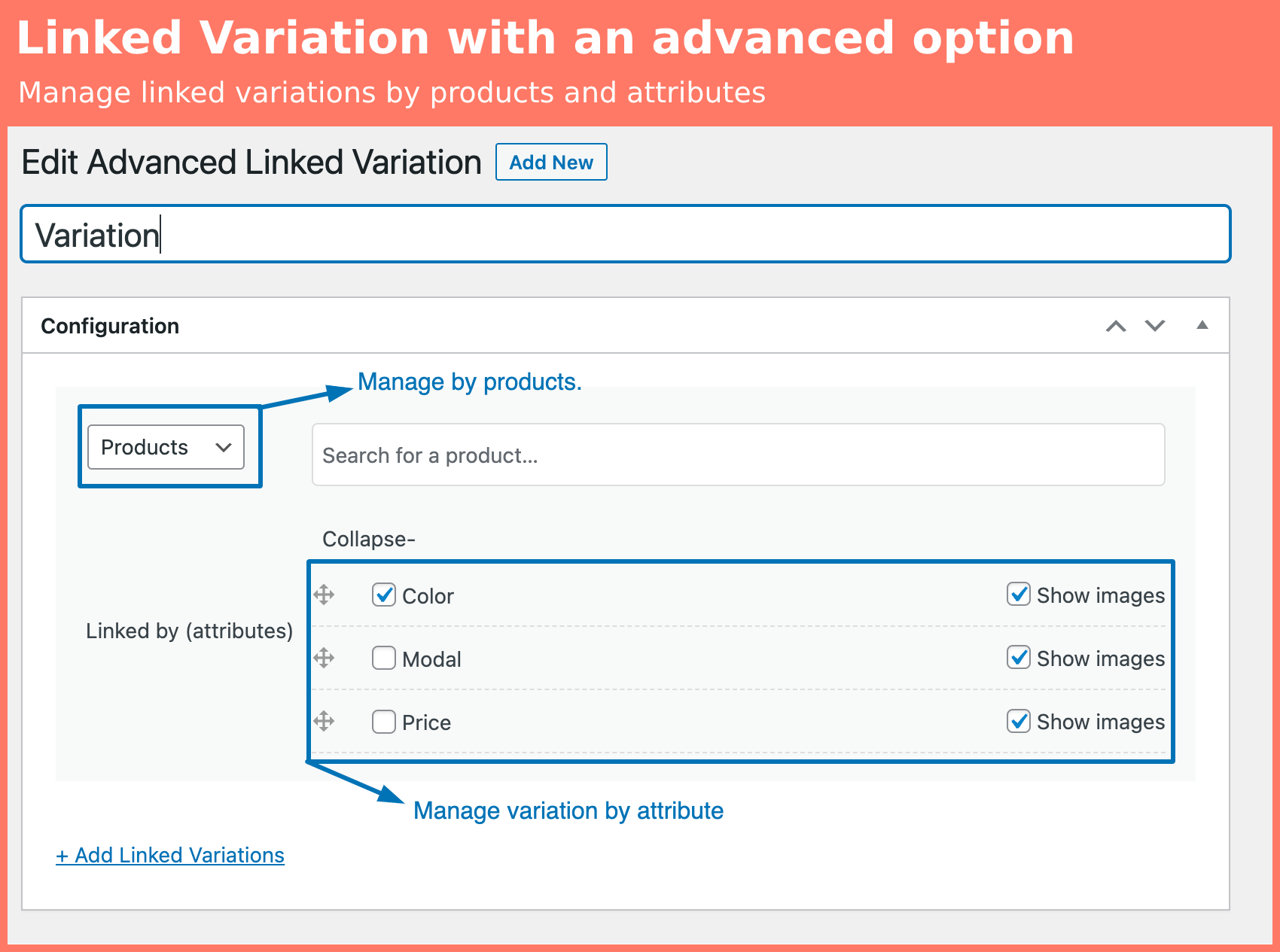
Task: Enable the Modal attribute checkbox
Action: click(384, 658)
